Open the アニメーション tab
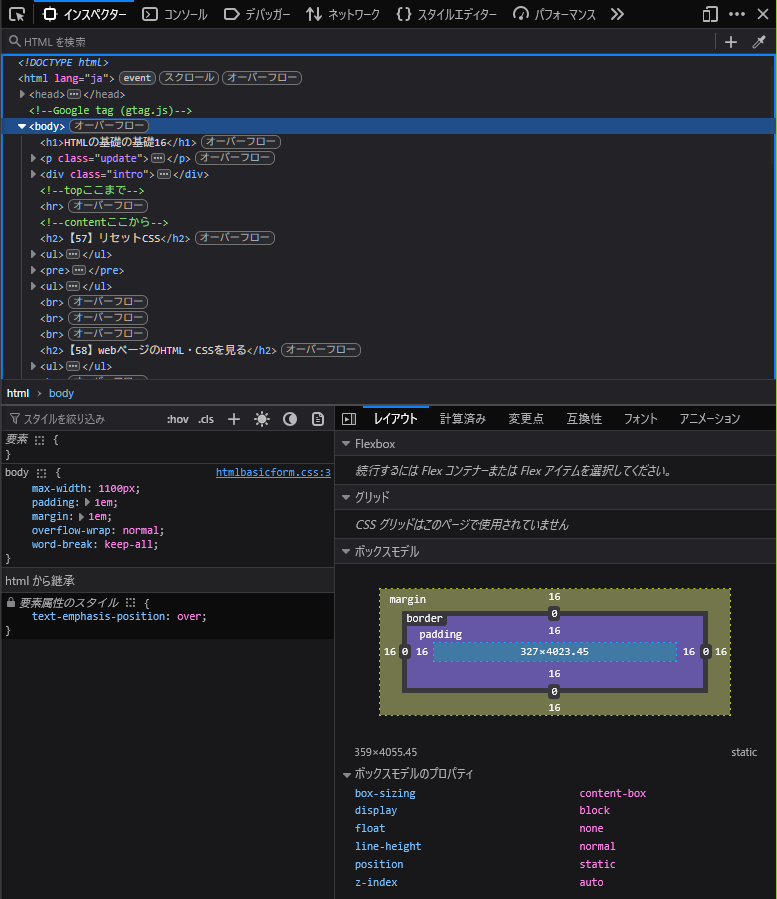 pos(710,419)
